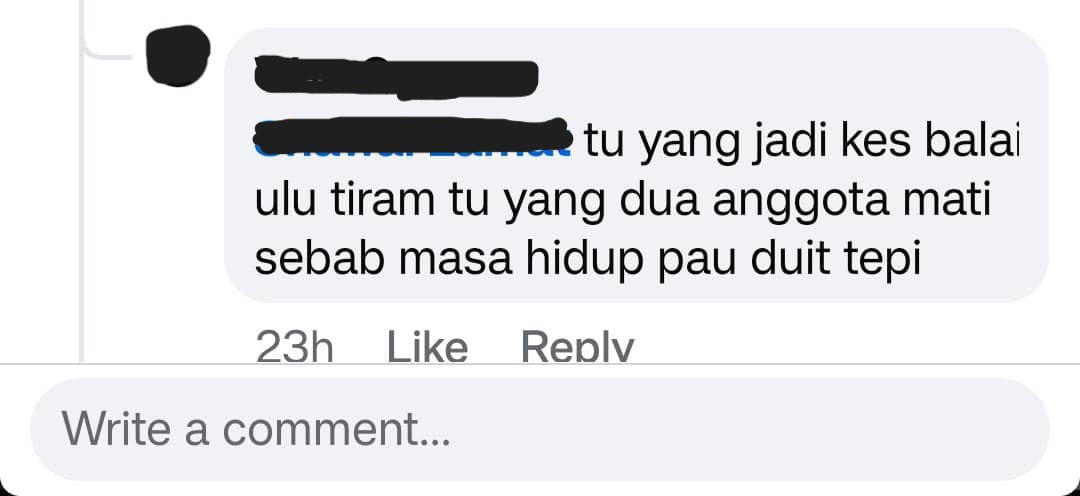1080x496 pixels.
Task: Click the words "ulu tiram" in the comment
Action: point(346,200)
